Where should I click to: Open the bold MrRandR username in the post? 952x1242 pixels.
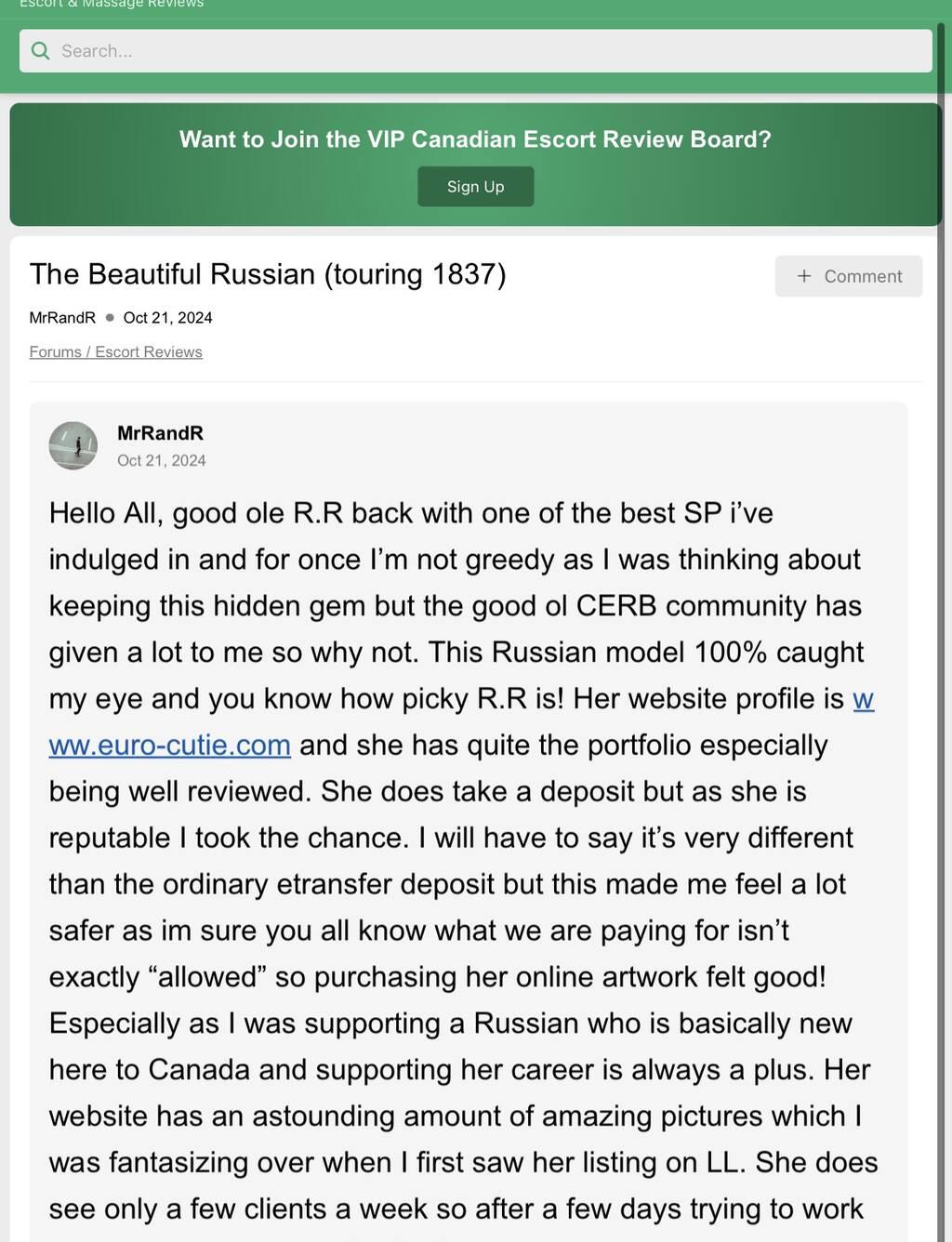(160, 433)
